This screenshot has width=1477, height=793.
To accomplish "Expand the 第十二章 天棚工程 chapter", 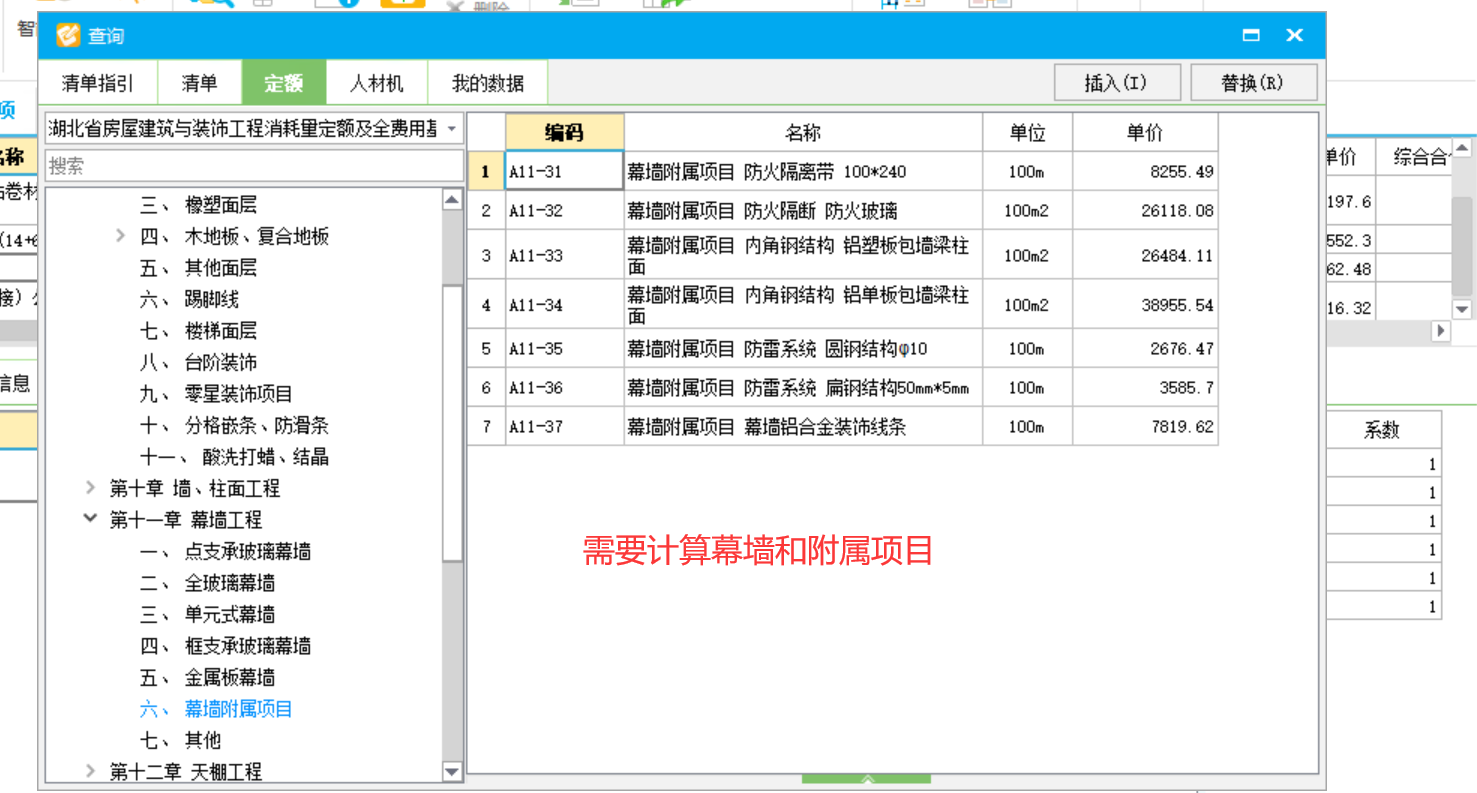I will click(90, 771).
